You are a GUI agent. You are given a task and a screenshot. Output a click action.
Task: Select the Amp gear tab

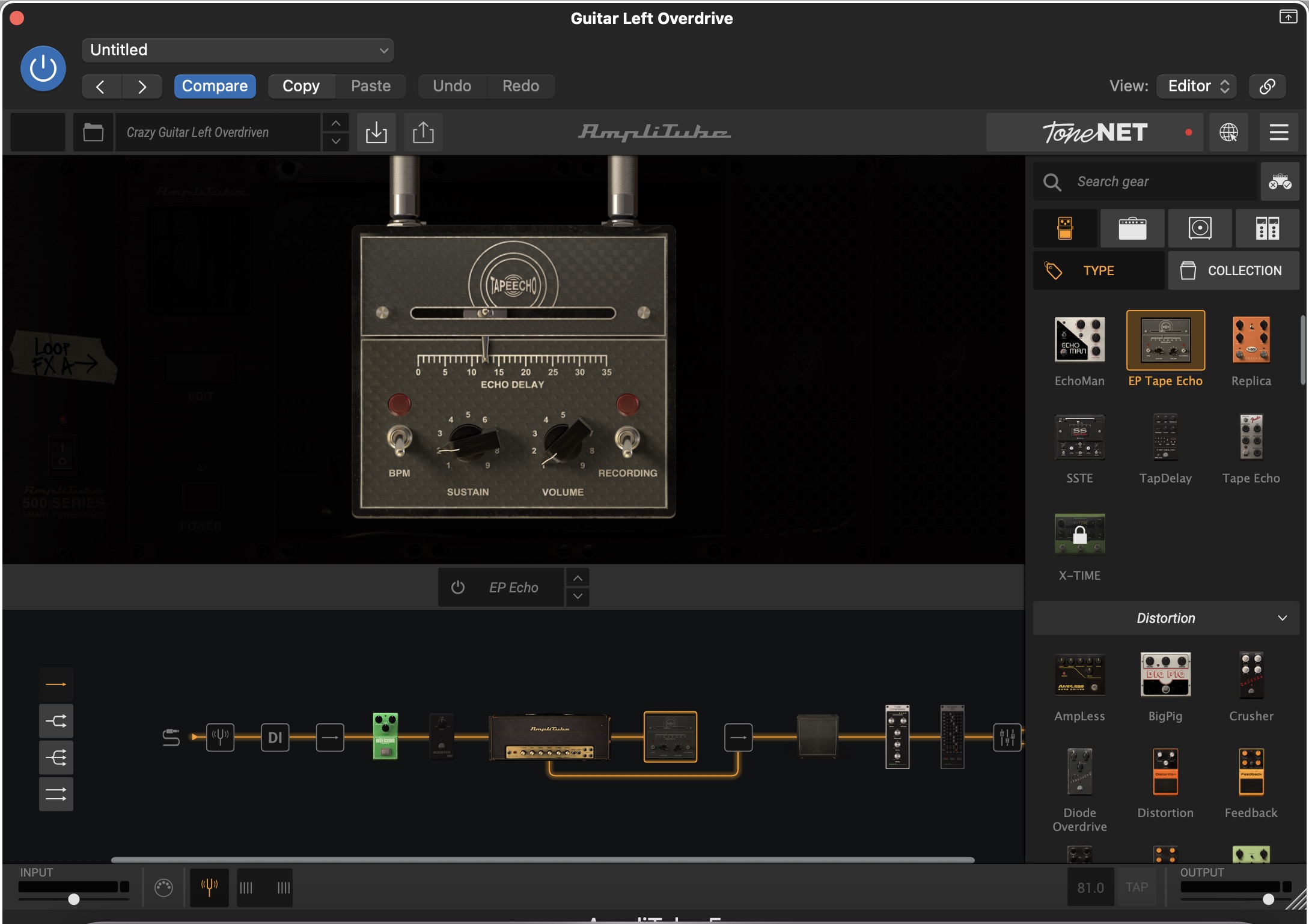tap(1132, 228)
